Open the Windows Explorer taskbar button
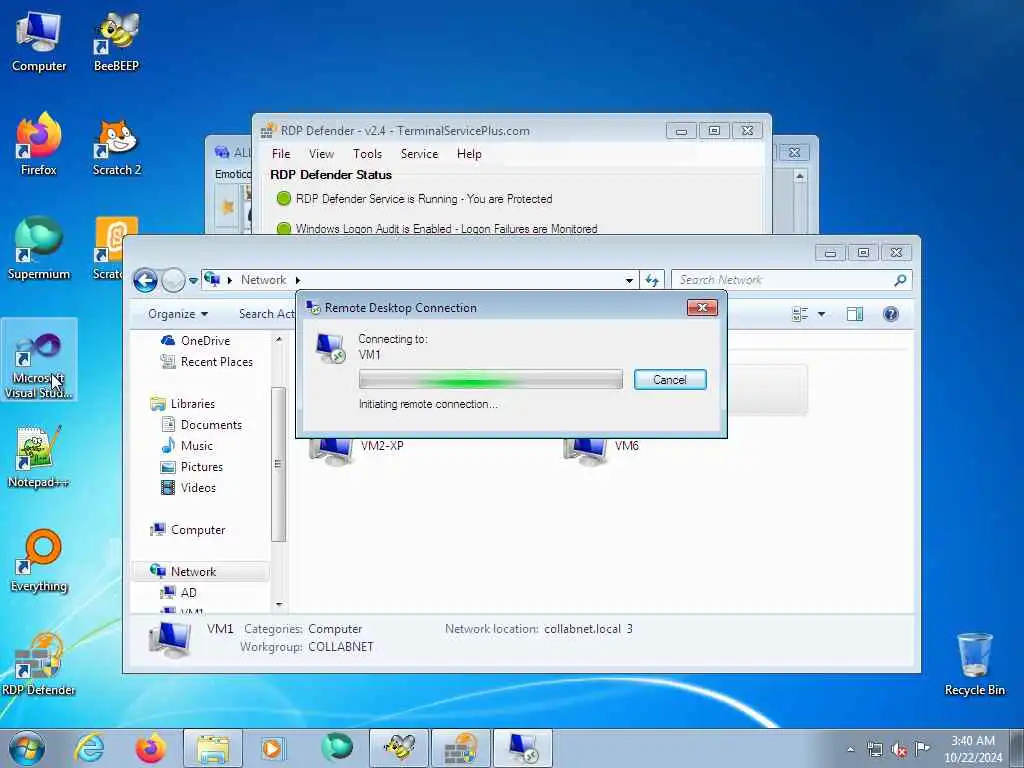This screenshot has width=1024, height=768. tap(213, 748)
